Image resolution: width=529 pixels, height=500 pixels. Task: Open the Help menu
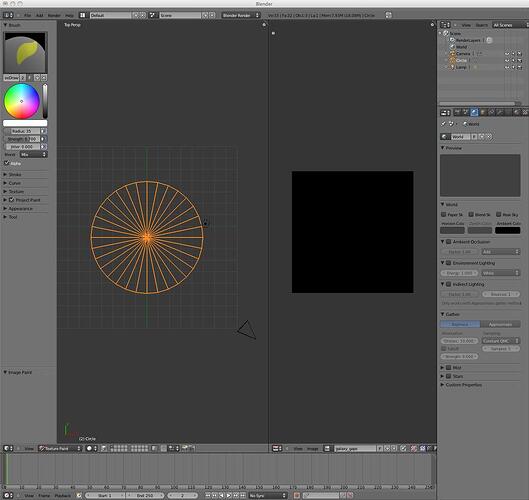click(69, 16)
